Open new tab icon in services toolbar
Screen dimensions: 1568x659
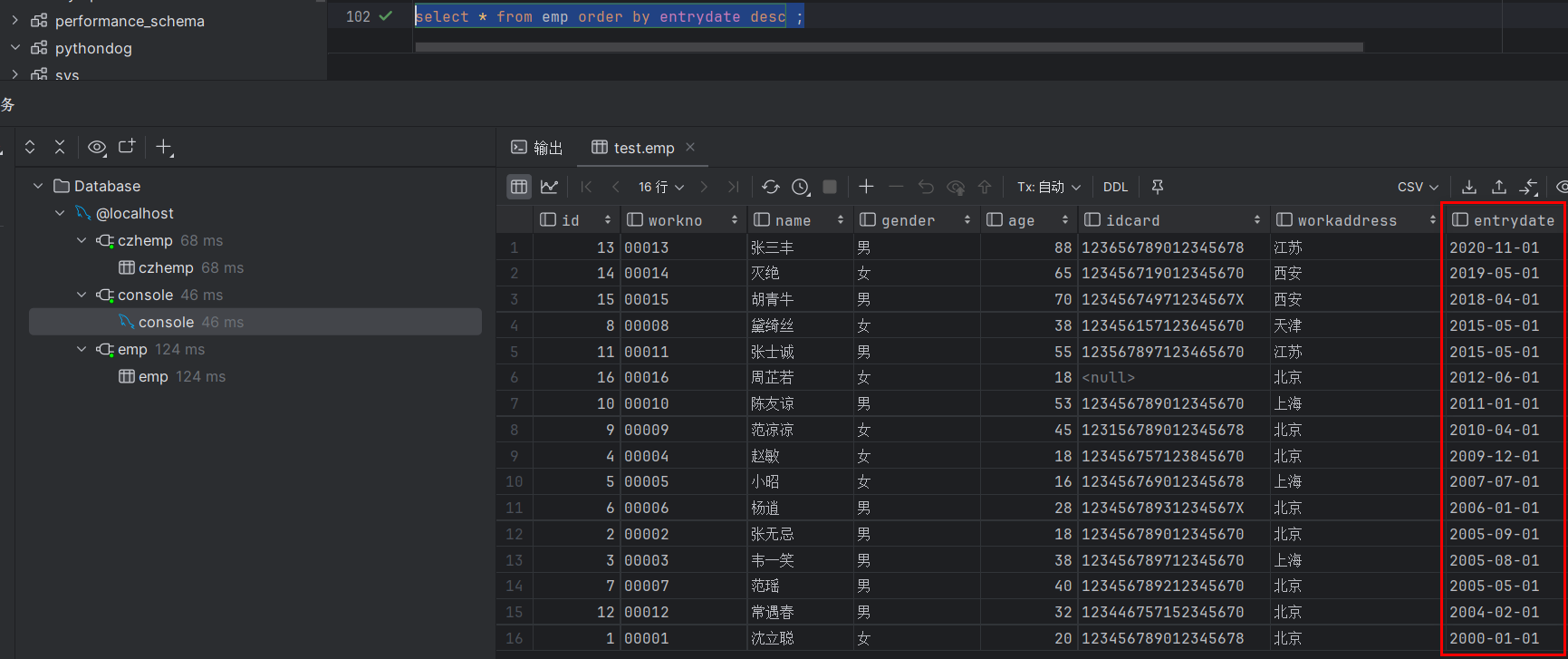pyautogui.click(x=127, y=147)
